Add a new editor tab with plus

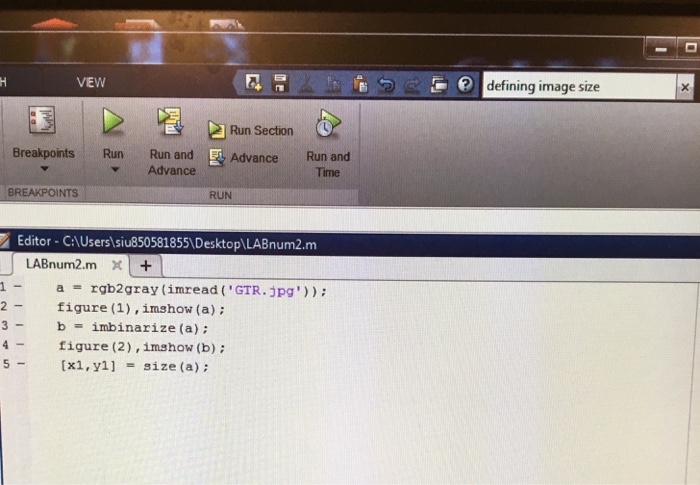[x=146, y=266]
